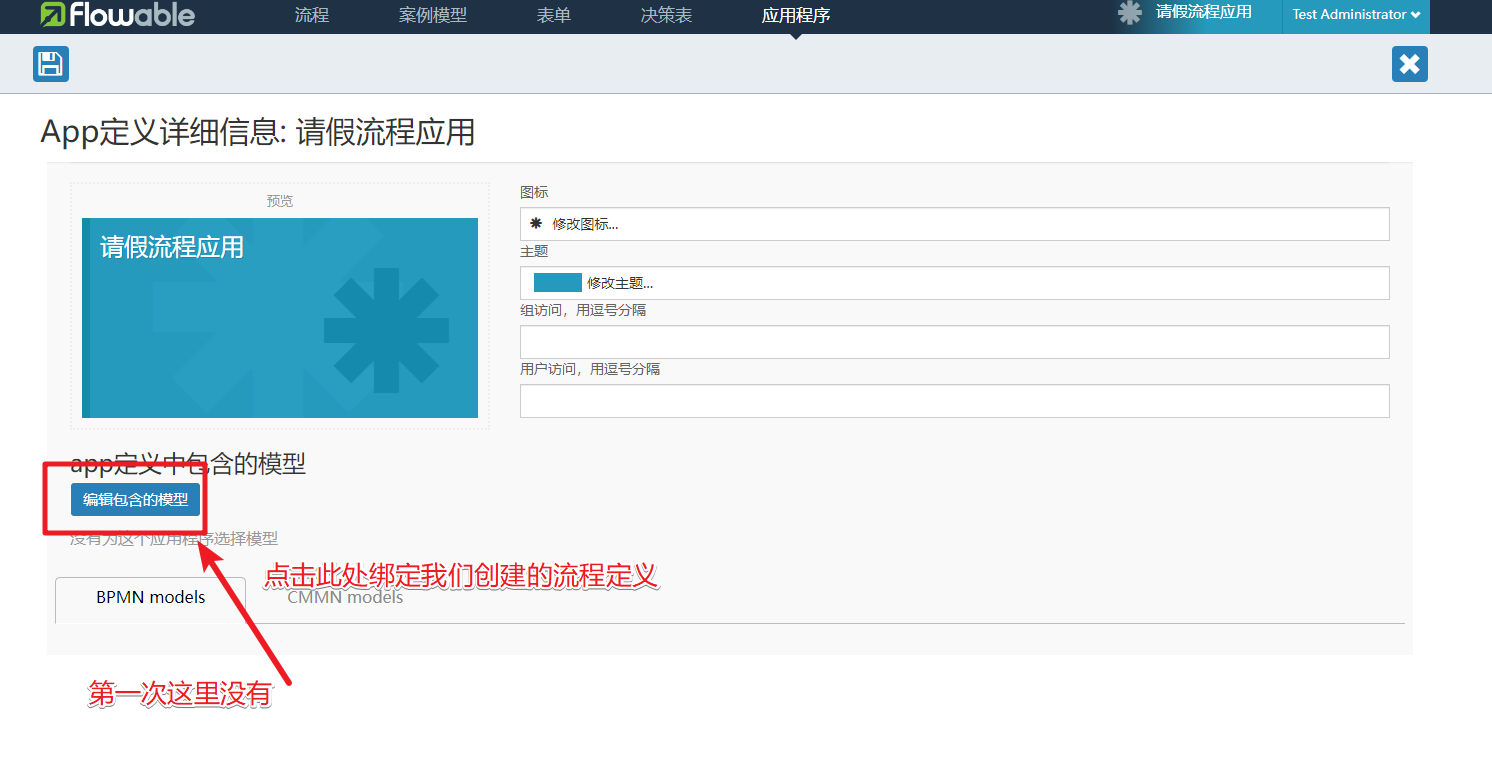Click the 用户访问 input field
The image size is (1492, 777).
tap(954, 401)
